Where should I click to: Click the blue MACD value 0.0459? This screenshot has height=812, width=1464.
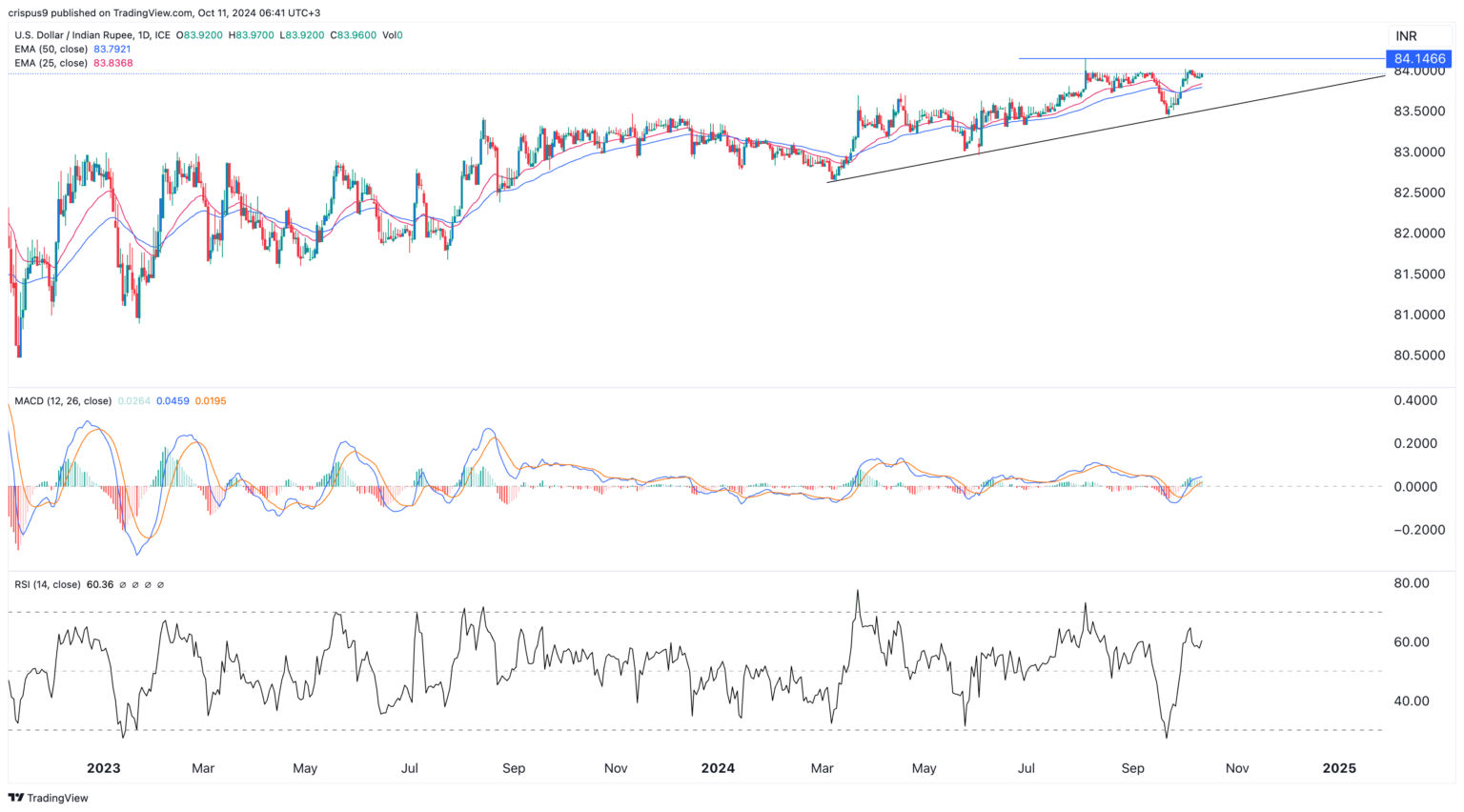click(173, 401)
